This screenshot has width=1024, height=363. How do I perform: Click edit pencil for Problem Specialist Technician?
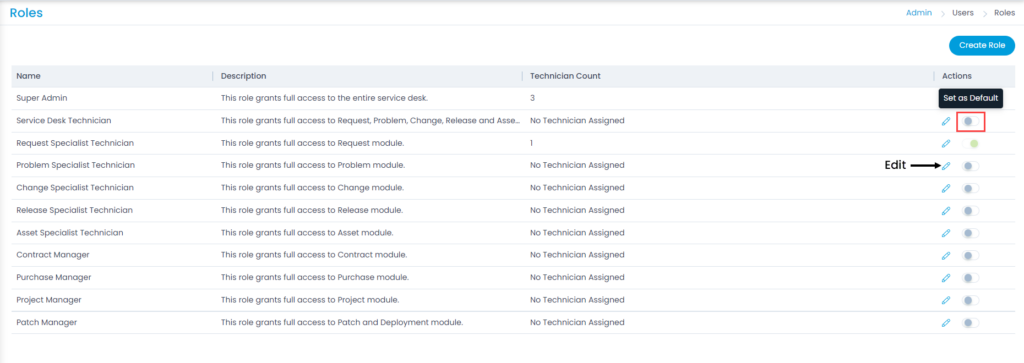pos(946,166)
